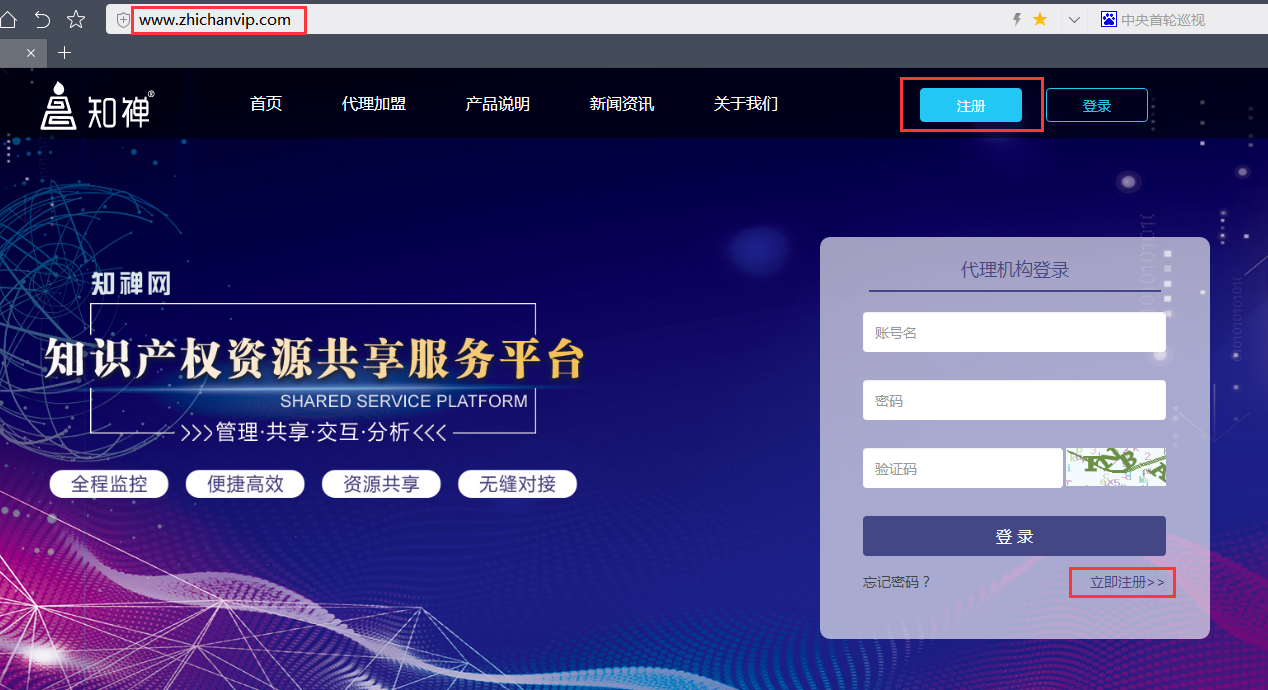Click the 忘记密码？ link
The height and width of the screenshot is (690, 1268).
coord(897,582)
